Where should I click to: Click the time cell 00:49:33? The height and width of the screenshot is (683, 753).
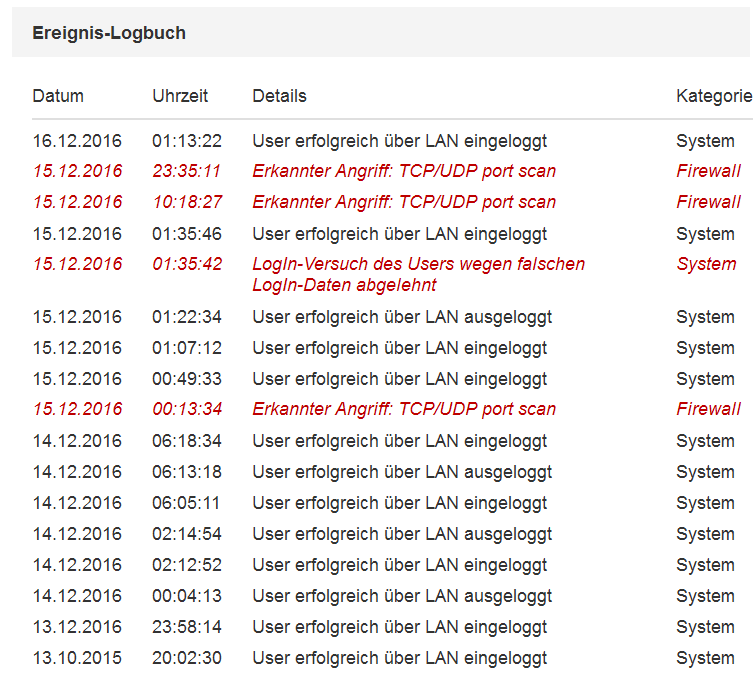(x=187, y=379)
